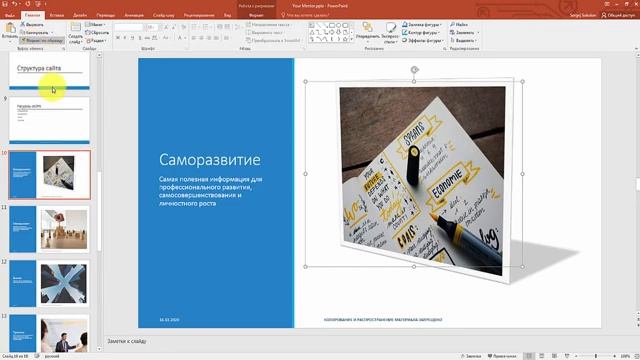This screenshot has width=640, height=360.
Task: Open Align Text (Выровнять текст) dropdown
Action: point(265,32)
